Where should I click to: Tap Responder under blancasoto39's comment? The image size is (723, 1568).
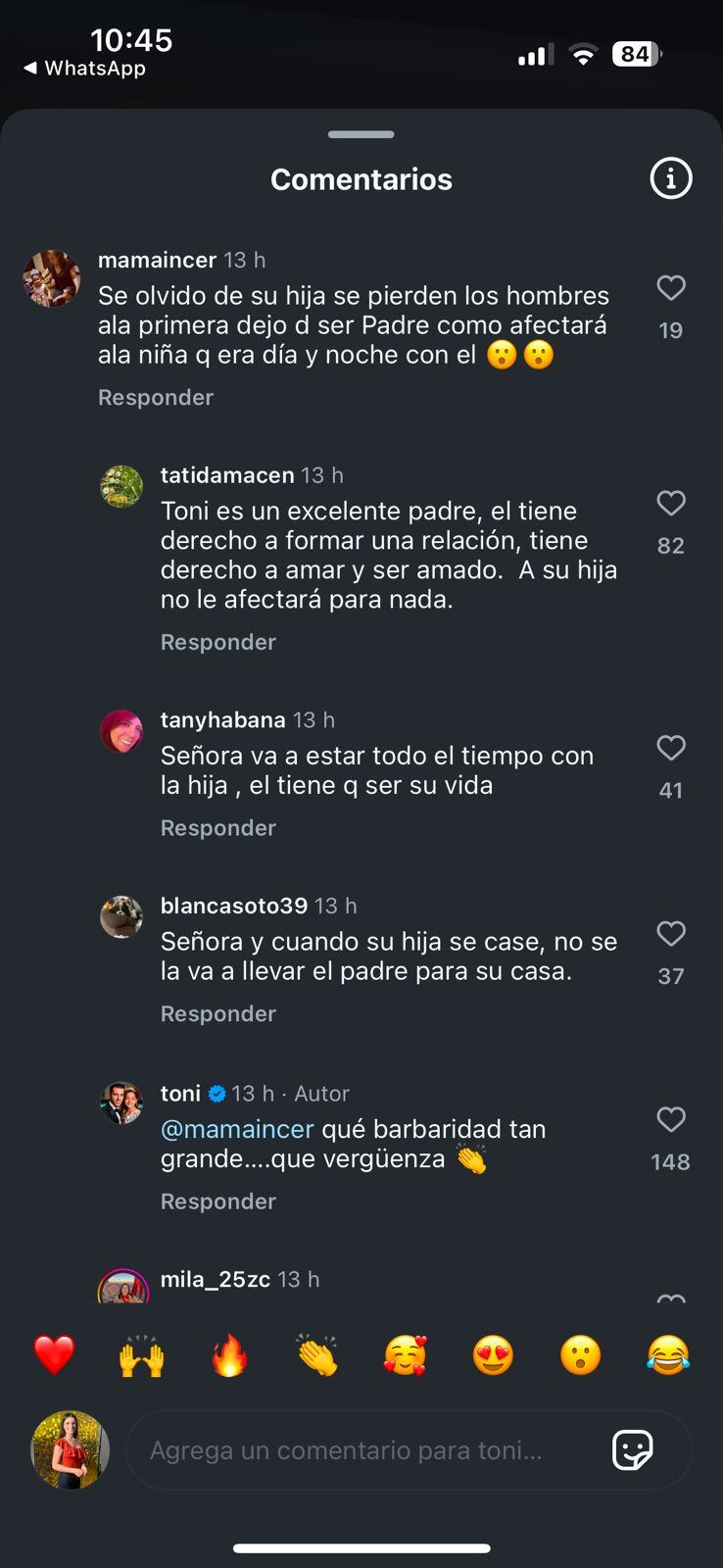coord(217,1013)
